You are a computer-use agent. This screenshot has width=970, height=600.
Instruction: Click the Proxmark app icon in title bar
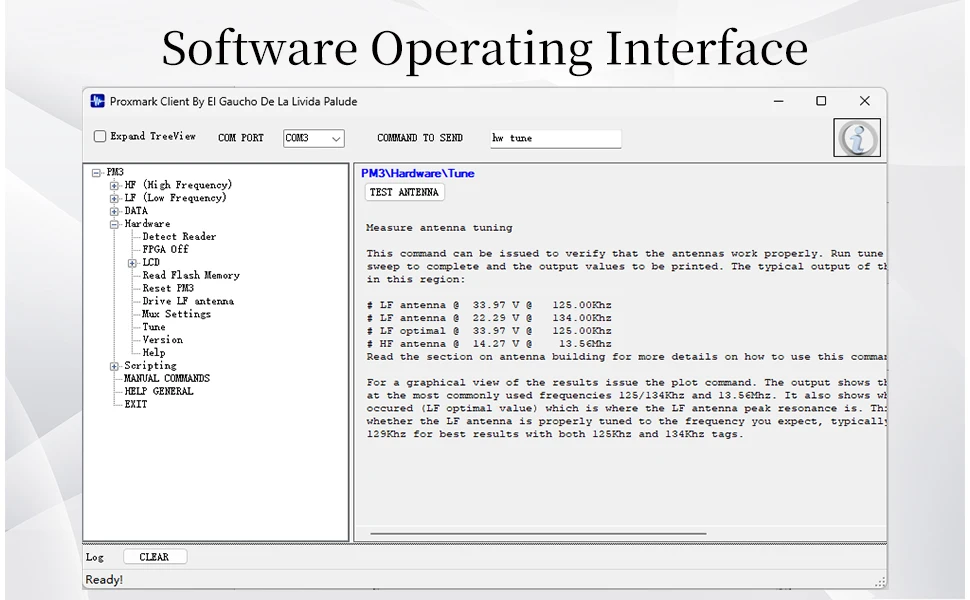(97, 101)
